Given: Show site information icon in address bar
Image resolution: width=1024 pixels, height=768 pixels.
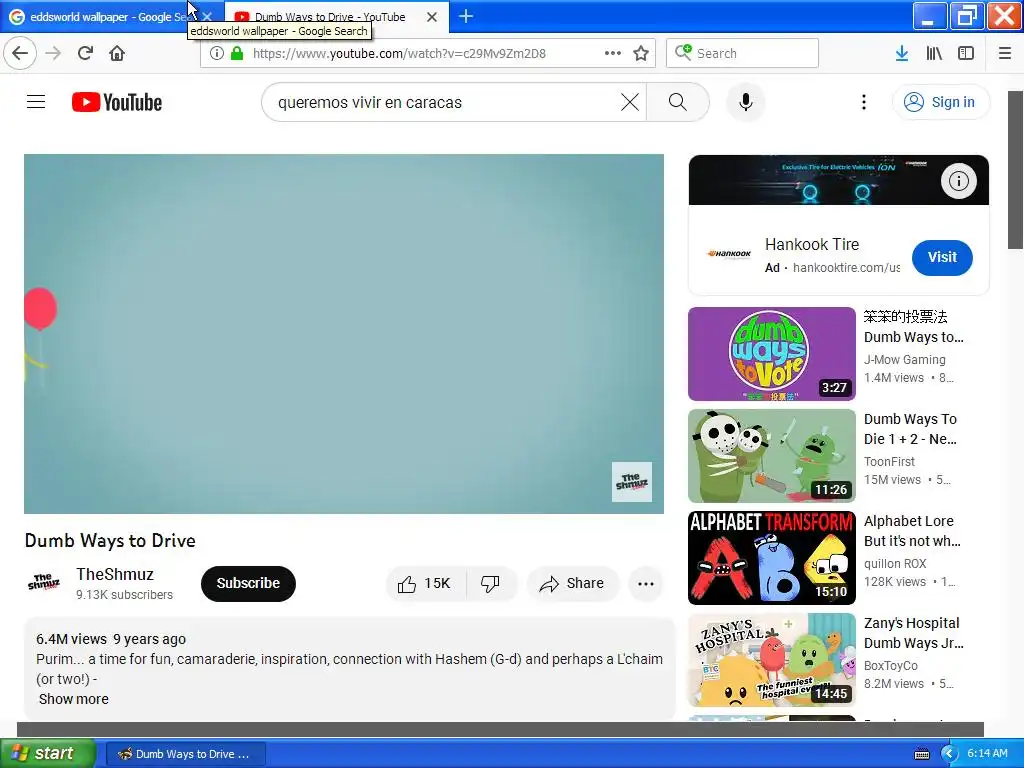Looking at the screenshot, I should pos(217,53).
